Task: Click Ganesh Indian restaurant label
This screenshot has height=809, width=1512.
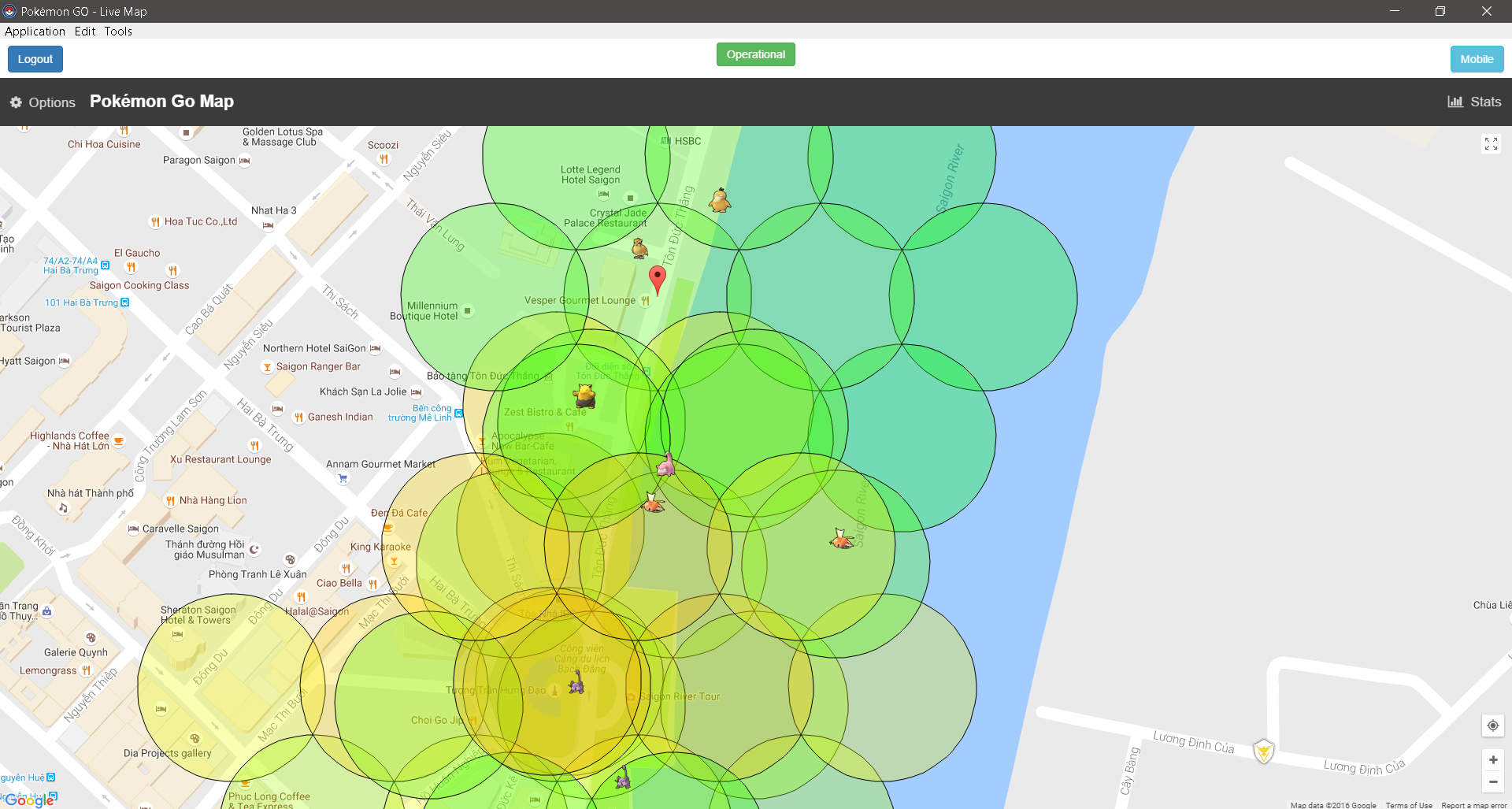Action: (x=340, y=417)
